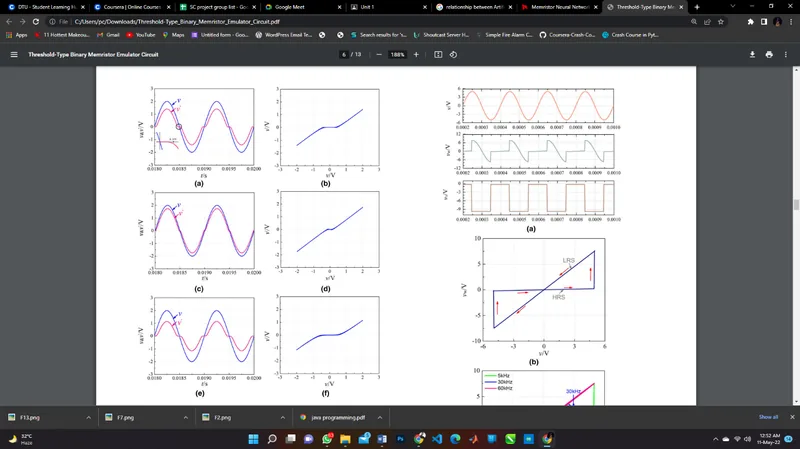Open Crash Course in Pyt... bookmark
The image size is (800, 449).
click(631, 35)
